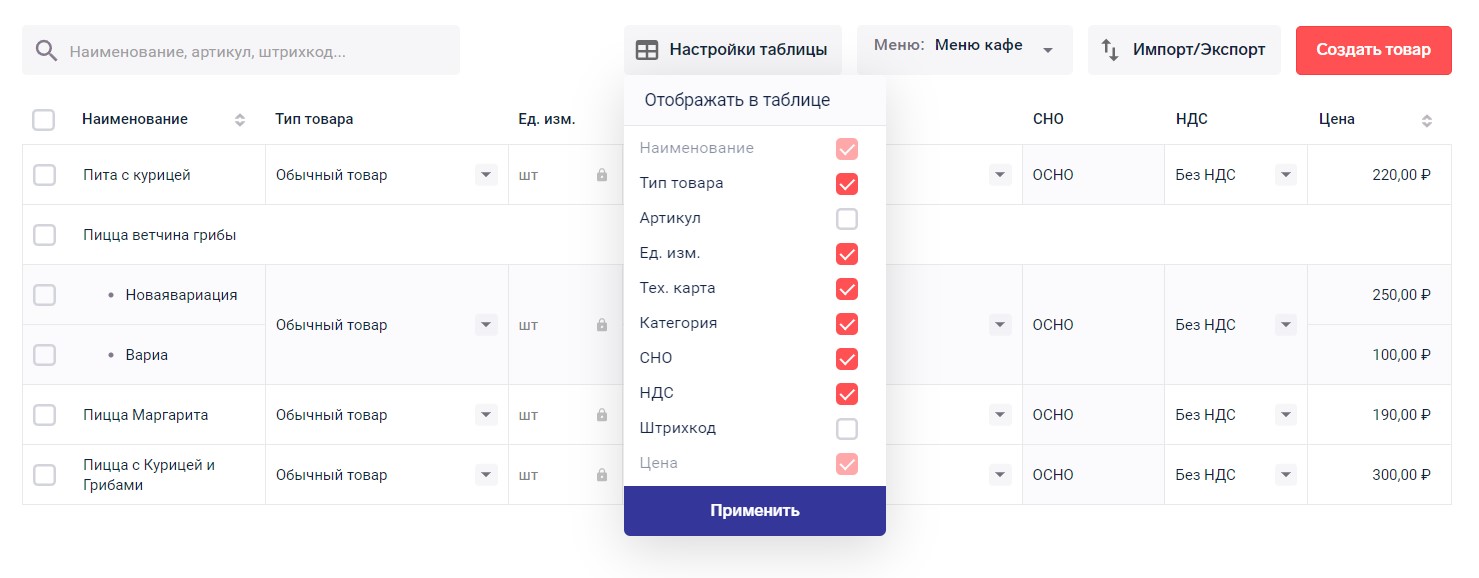Select Пицца с Курицей и Грибами row checkbox
The image size is (1479, 578).
pyautogui.click(x=44, y=475)
